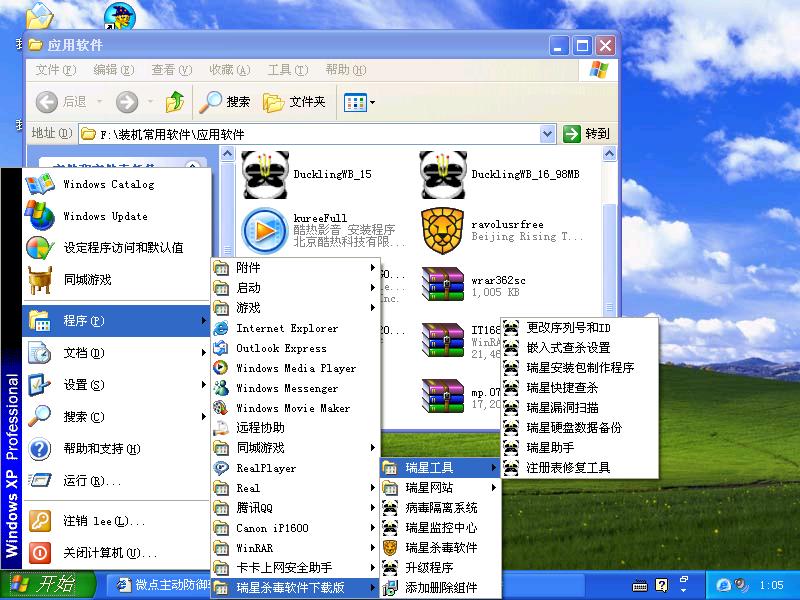
Task: Click 转到 Go button
Action: (x=586, y=134)
